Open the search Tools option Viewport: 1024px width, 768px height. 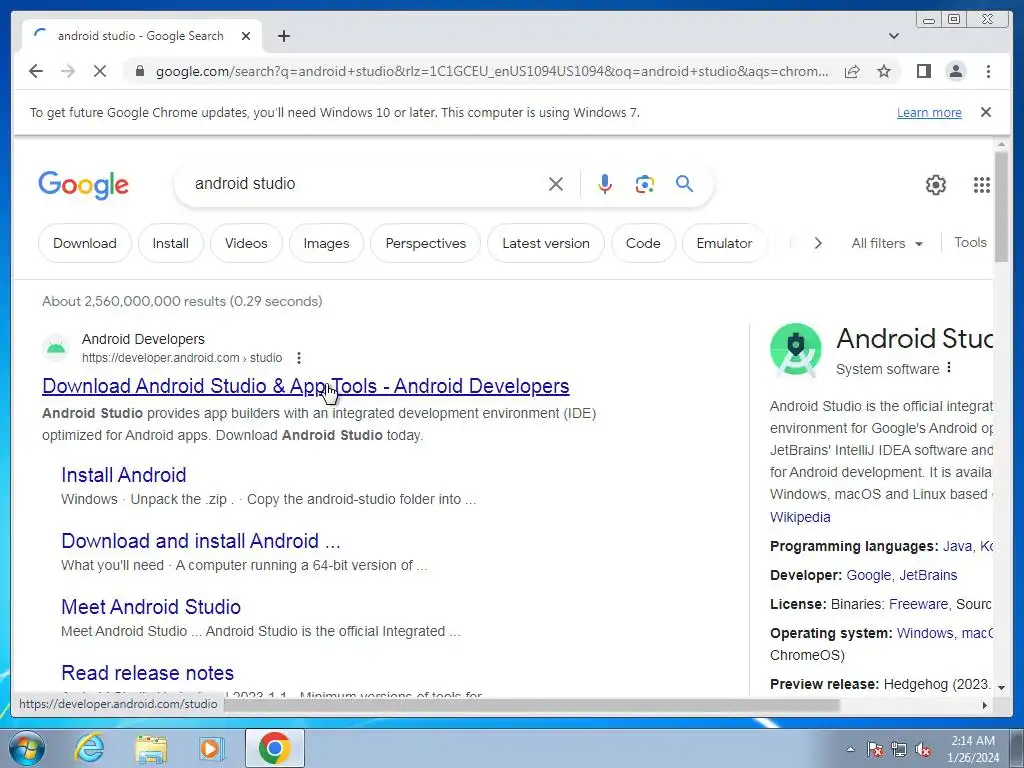click(970, 242)
